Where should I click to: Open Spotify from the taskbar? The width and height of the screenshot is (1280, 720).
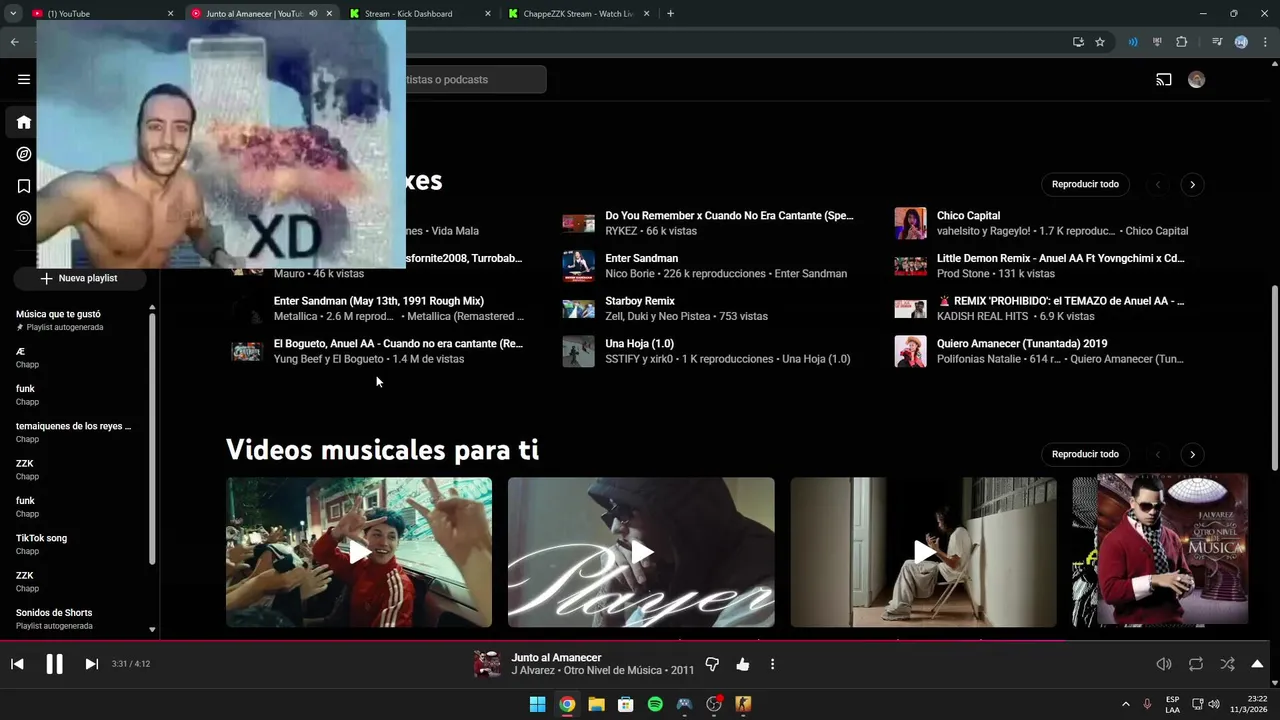pos(655,704)
